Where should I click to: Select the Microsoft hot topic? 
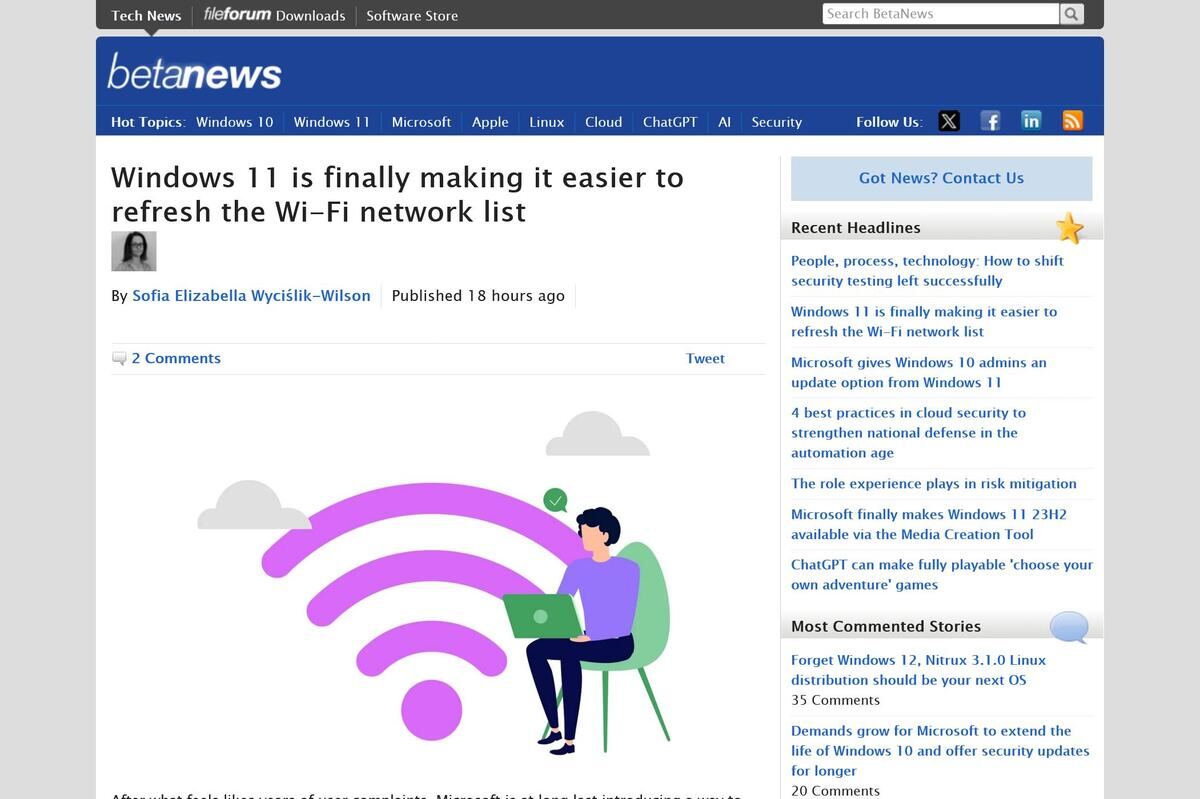click(421, 122)
